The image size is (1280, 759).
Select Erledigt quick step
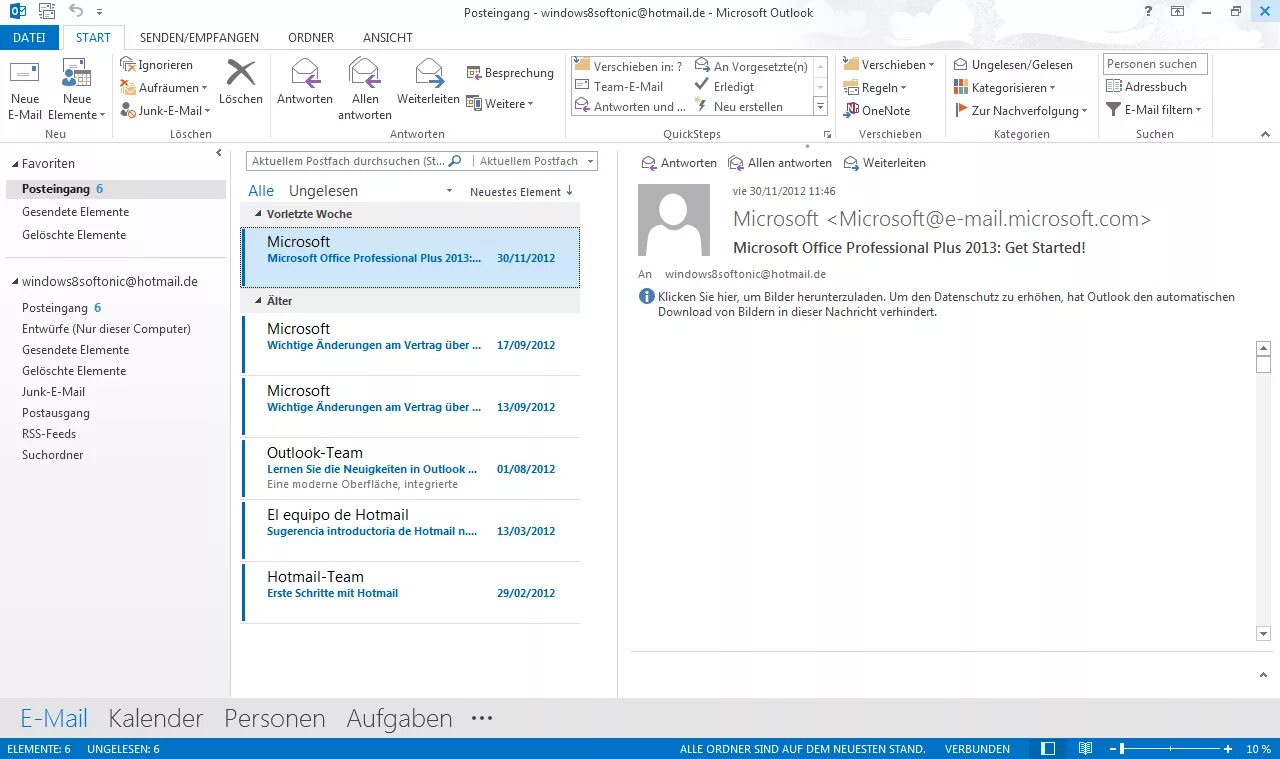tap(725, 87)
